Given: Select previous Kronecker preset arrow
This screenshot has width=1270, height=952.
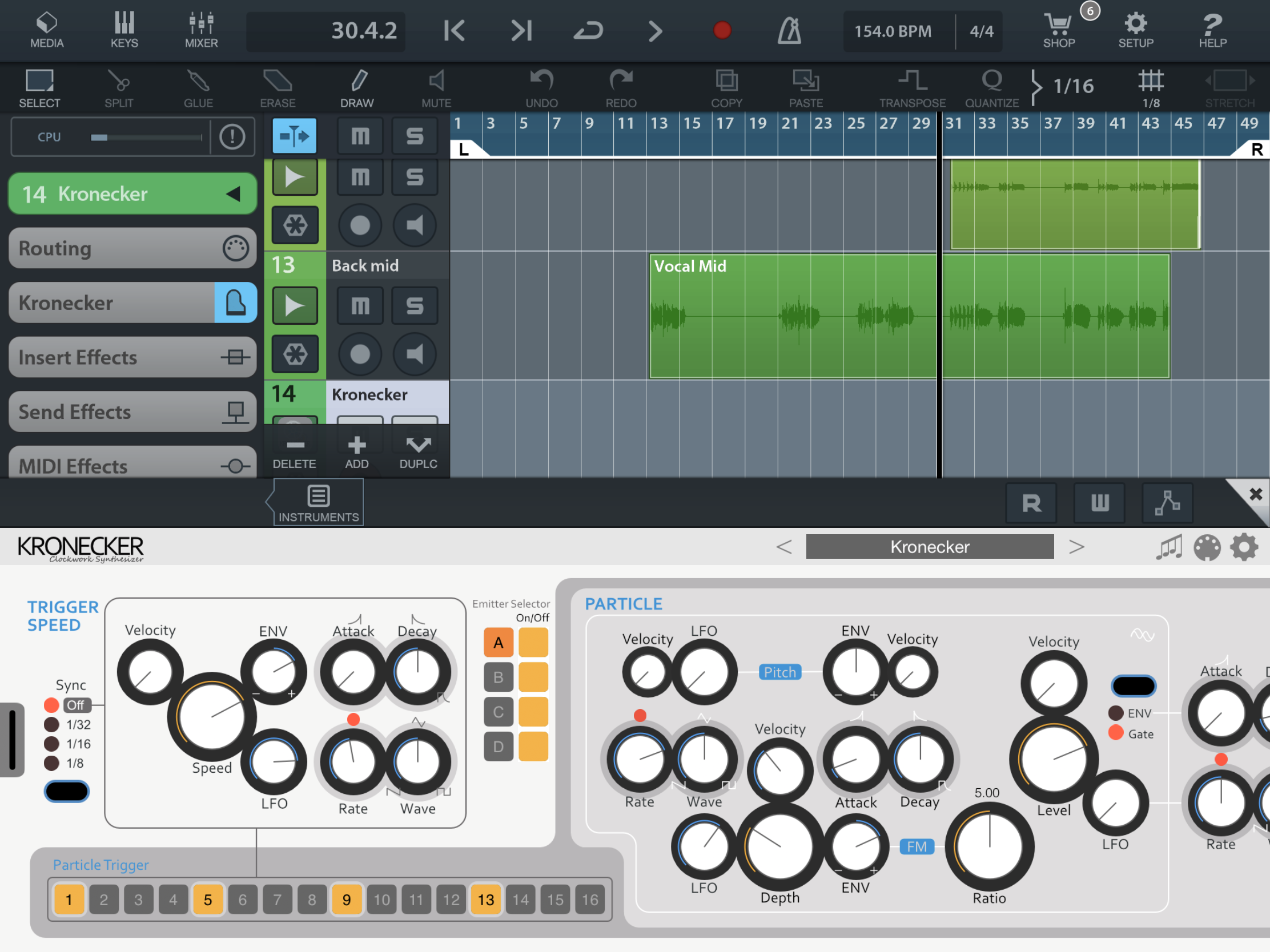Looking at the screenshot, I should [x=783, y=547].
